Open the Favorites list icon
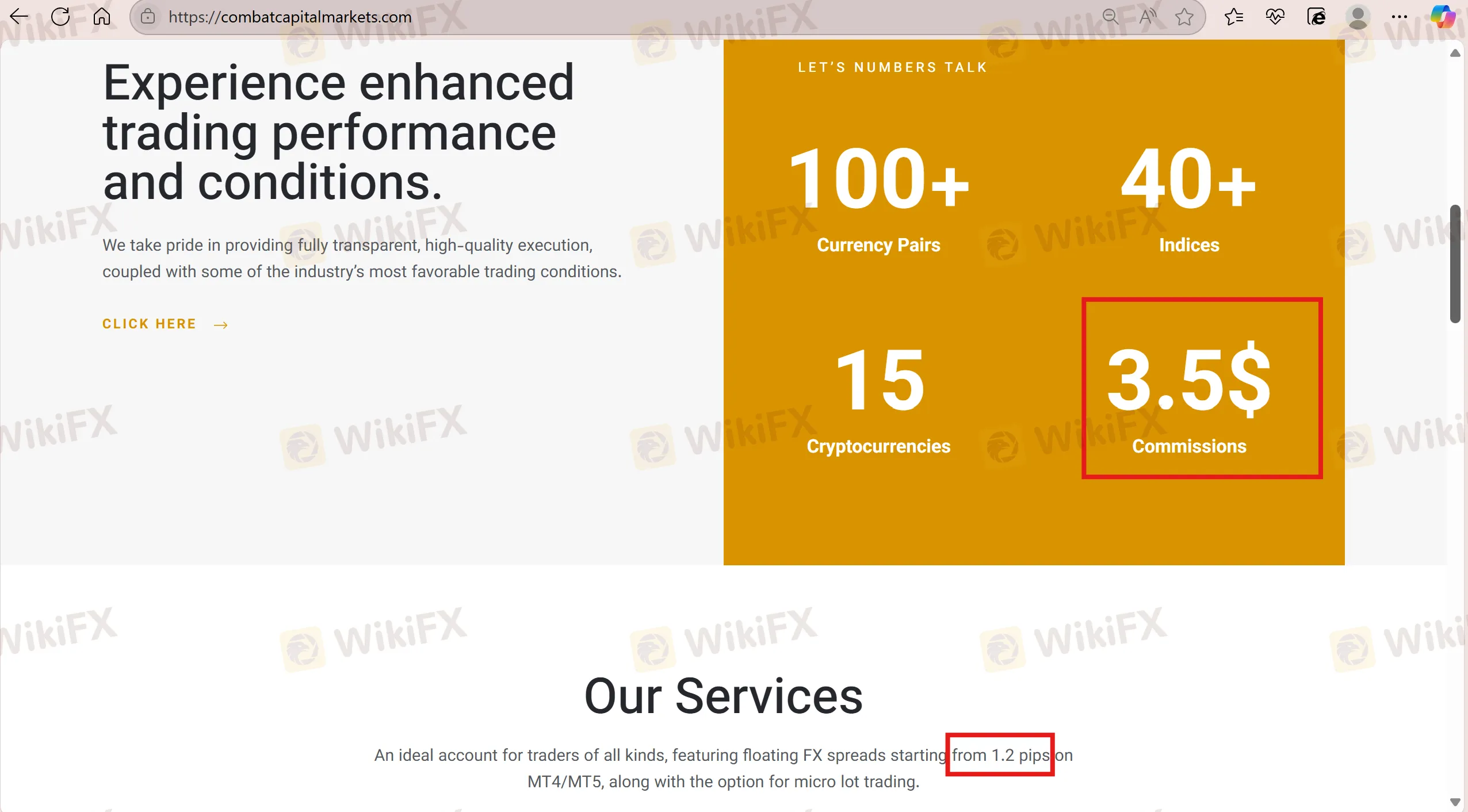This screenshot has height=812, width=1468. point(1234,17)
